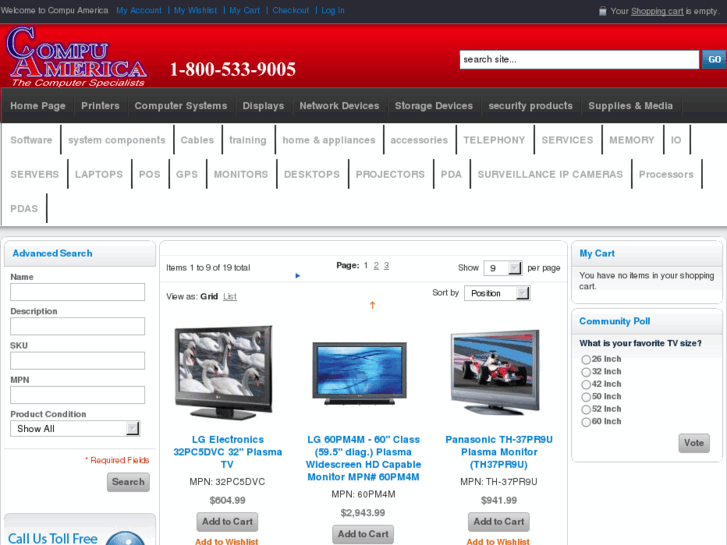
Task: Click the GO search button
Action: pos(714,59)
